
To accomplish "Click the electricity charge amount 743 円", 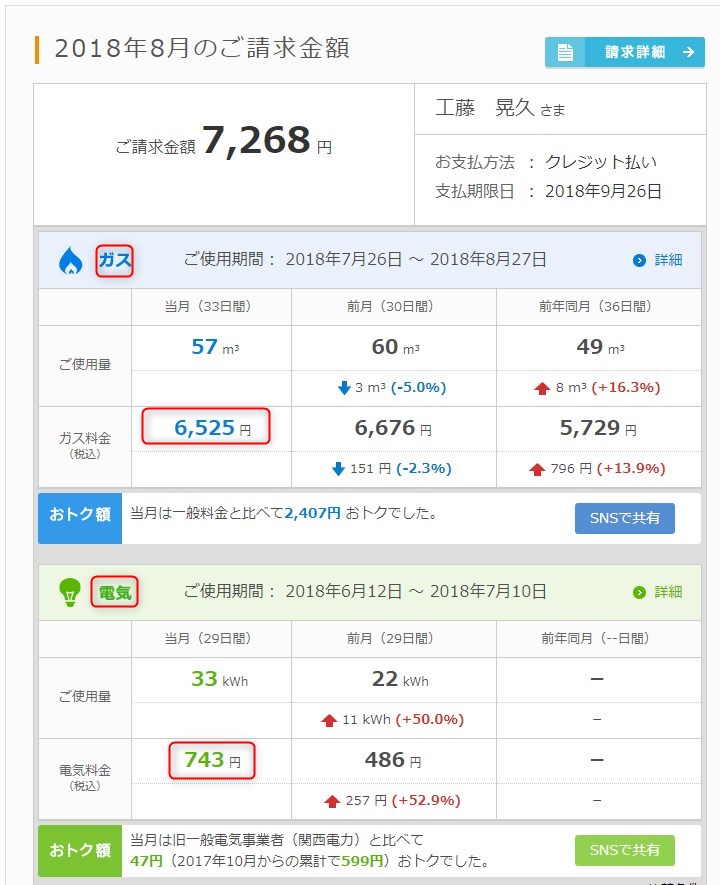I will [x=212, y=760].
